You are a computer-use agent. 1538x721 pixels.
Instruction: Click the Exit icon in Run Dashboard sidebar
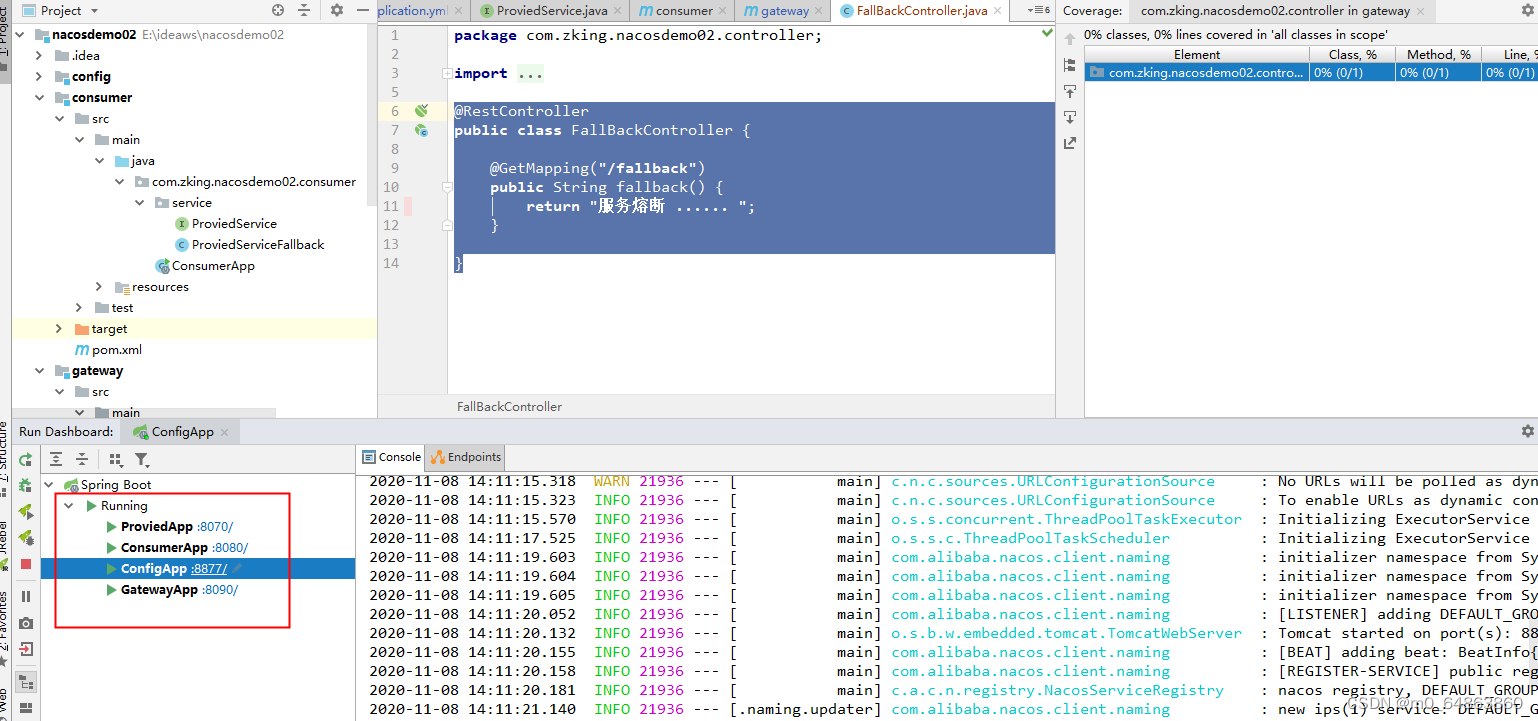pos(26,649)
